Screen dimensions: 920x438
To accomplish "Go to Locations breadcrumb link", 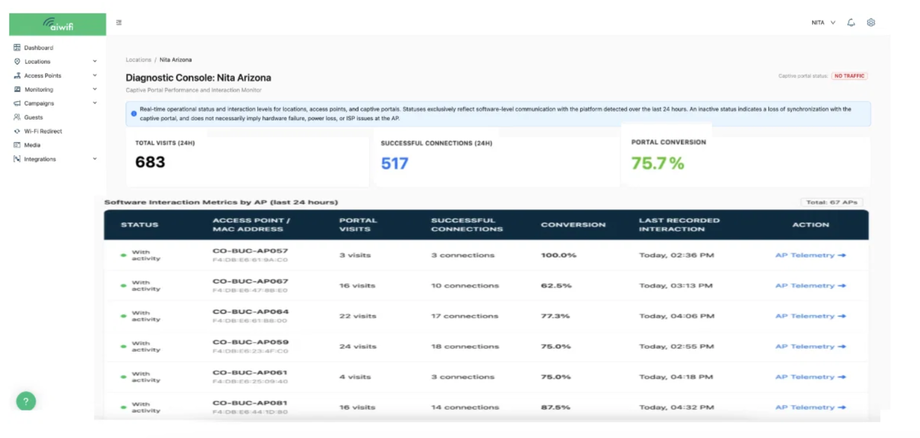I will (x=138, y=60).
